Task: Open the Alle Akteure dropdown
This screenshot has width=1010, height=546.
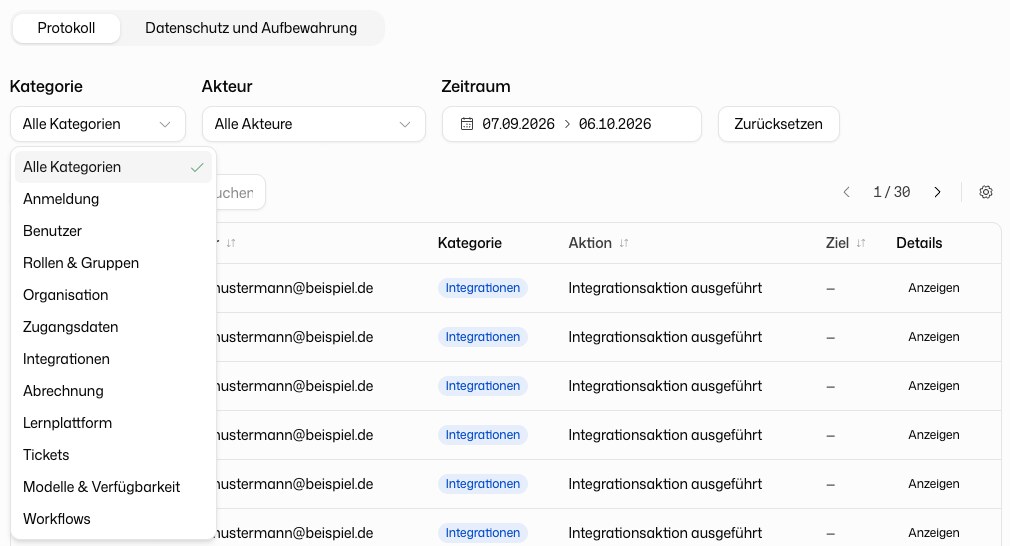Action: 314,124
